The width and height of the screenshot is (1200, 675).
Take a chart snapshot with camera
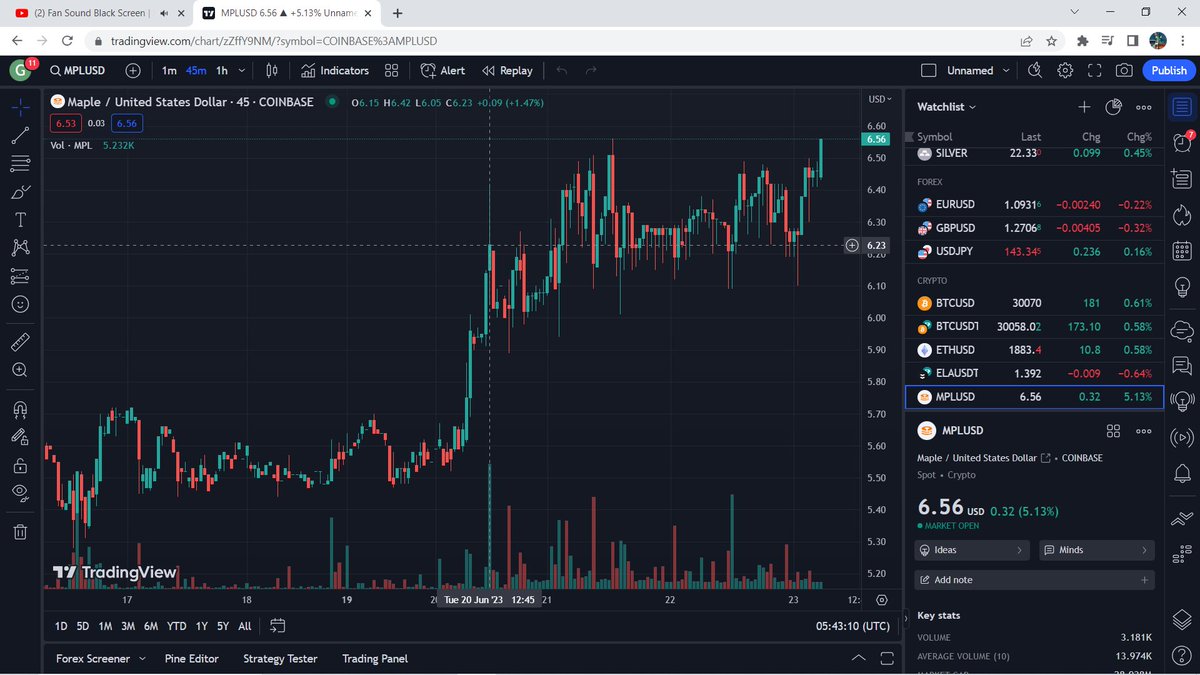1125,70
